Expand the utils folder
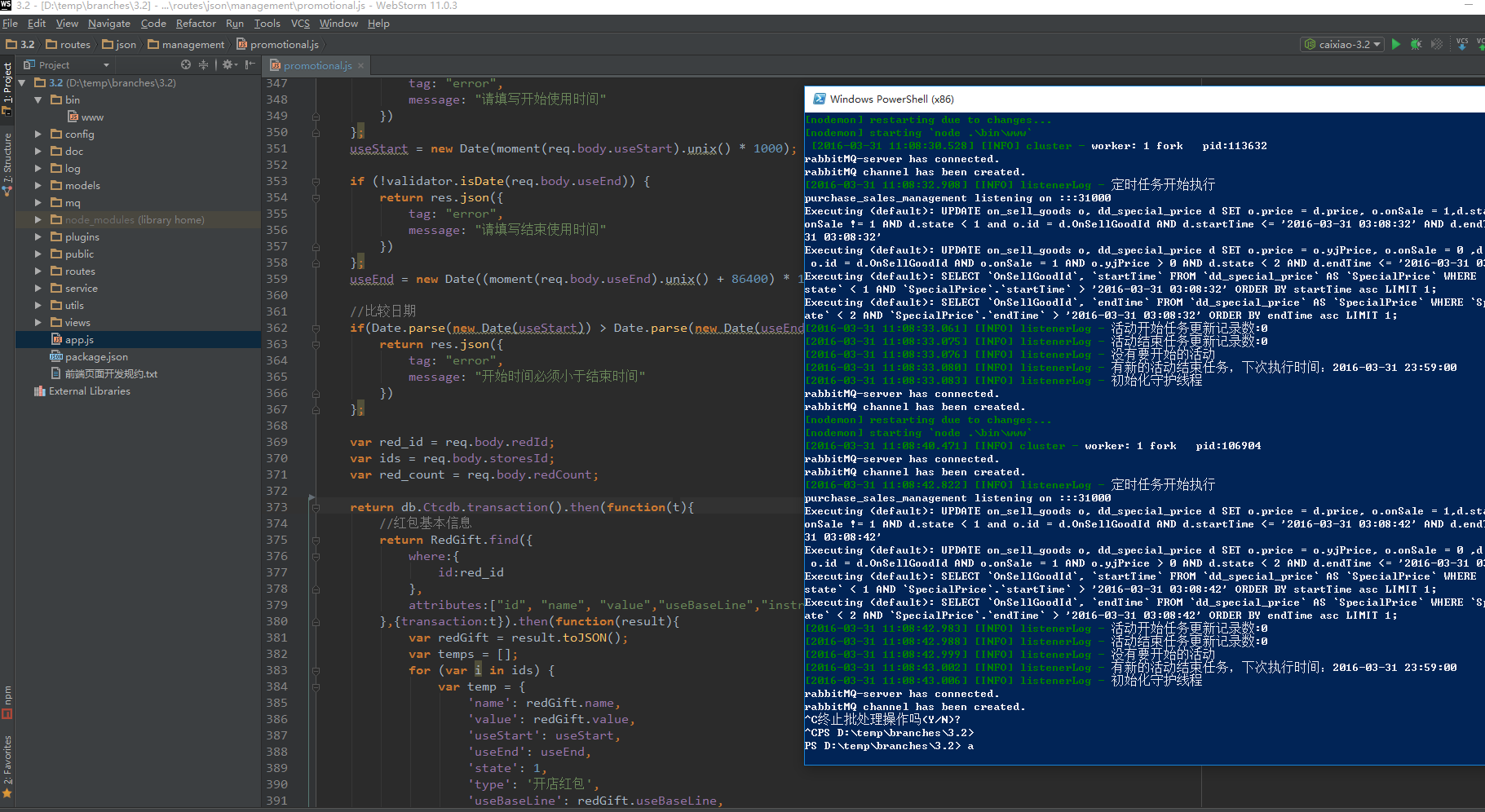Image resolution: width=1485 pixels, height=812 pixels. (x=38, y=305)
